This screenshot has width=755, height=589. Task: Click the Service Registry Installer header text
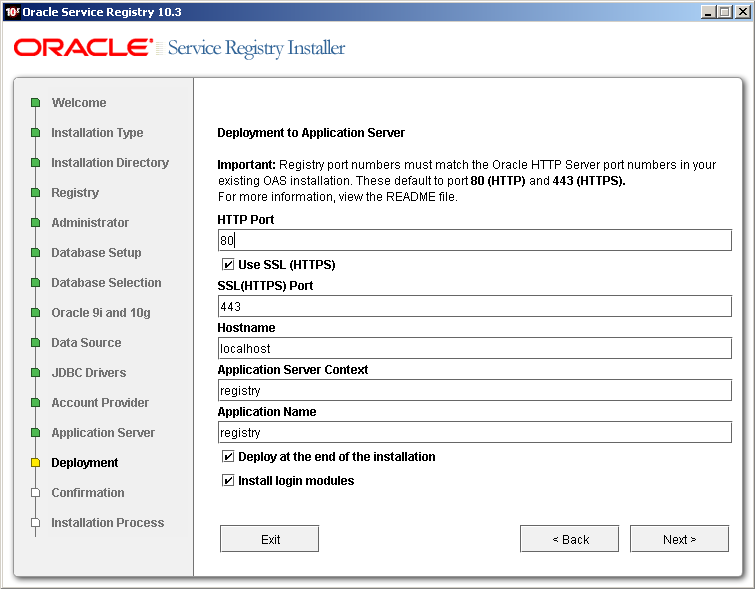[257, 48]
